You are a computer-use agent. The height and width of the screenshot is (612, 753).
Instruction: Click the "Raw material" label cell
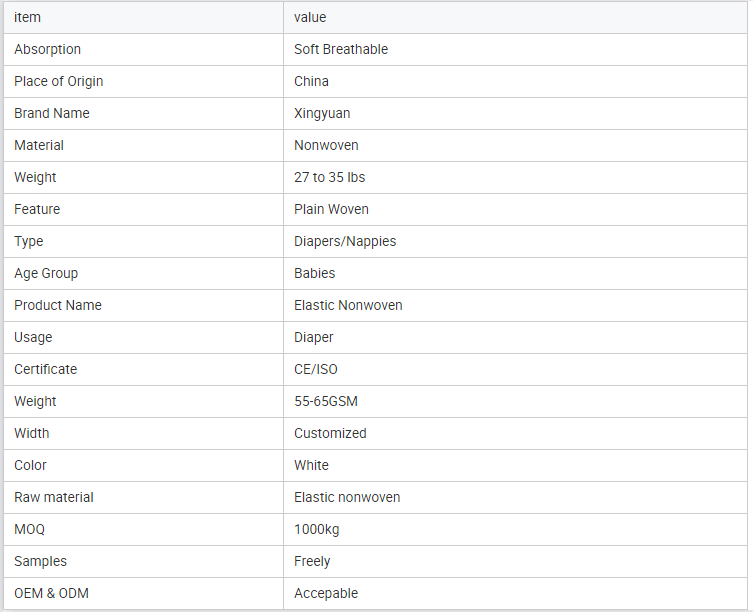(54, 497)
